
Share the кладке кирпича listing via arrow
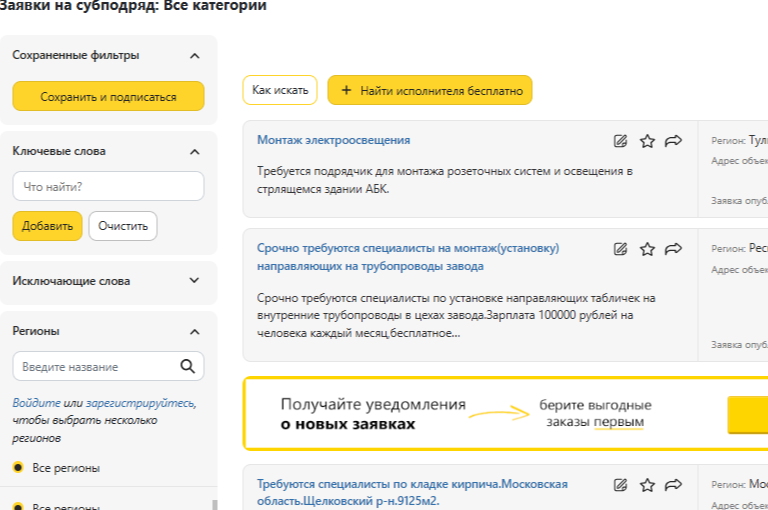pyautogui.click(x=673, y=485)
